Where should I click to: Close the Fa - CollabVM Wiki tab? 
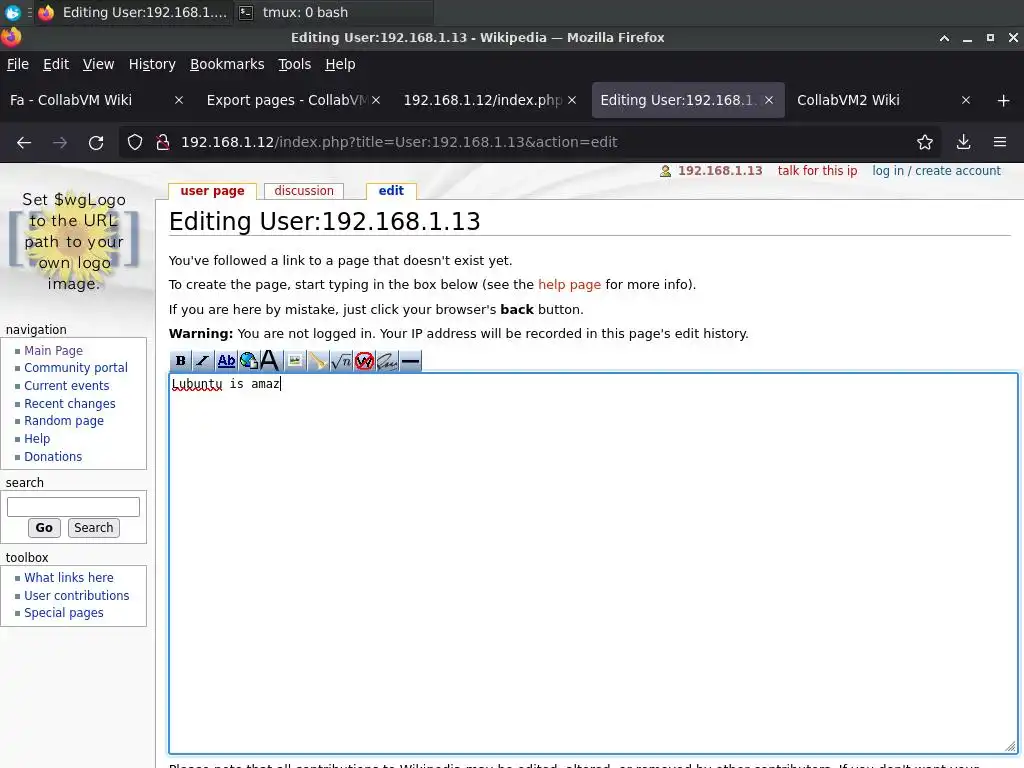(179, 101)
